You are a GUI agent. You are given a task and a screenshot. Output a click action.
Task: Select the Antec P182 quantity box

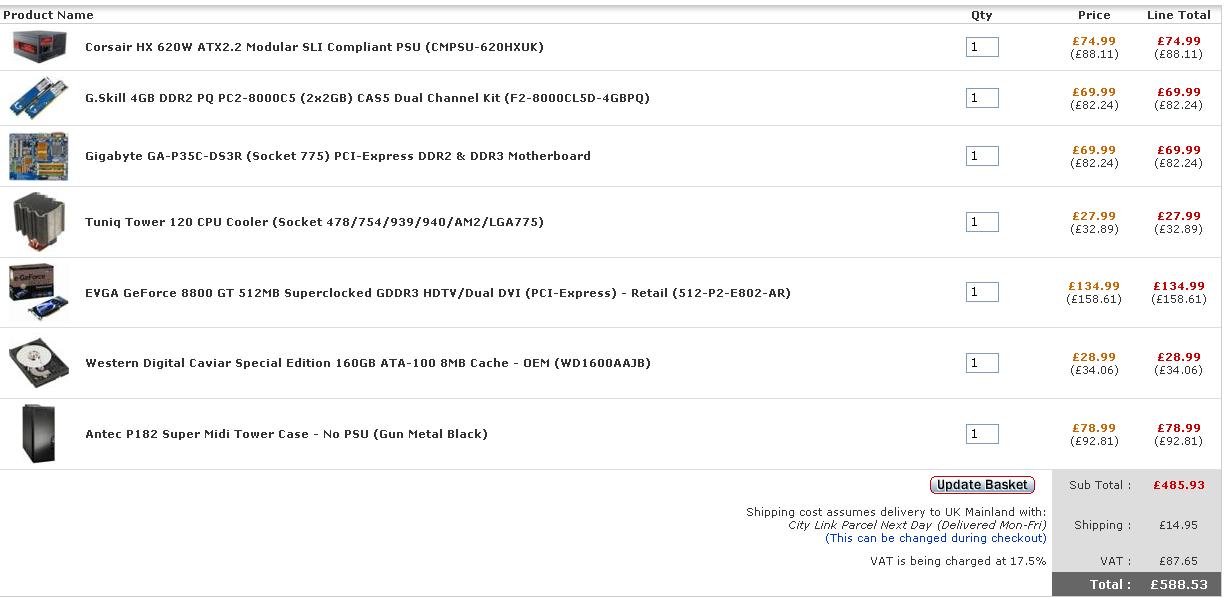point(982,434)
